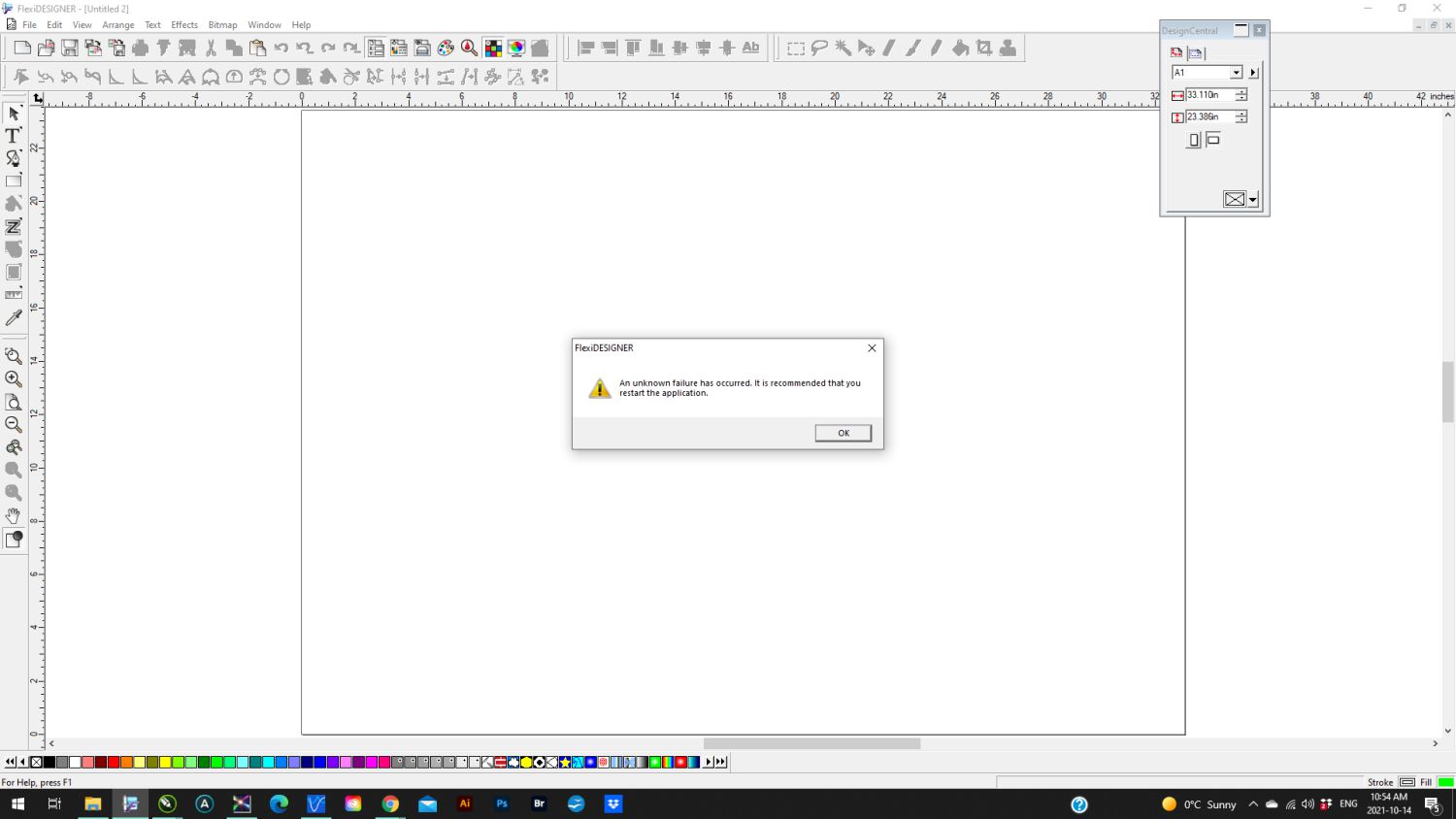Open the Effects menu
This screenshot has width=1456, height=819.
click(184, 25)
